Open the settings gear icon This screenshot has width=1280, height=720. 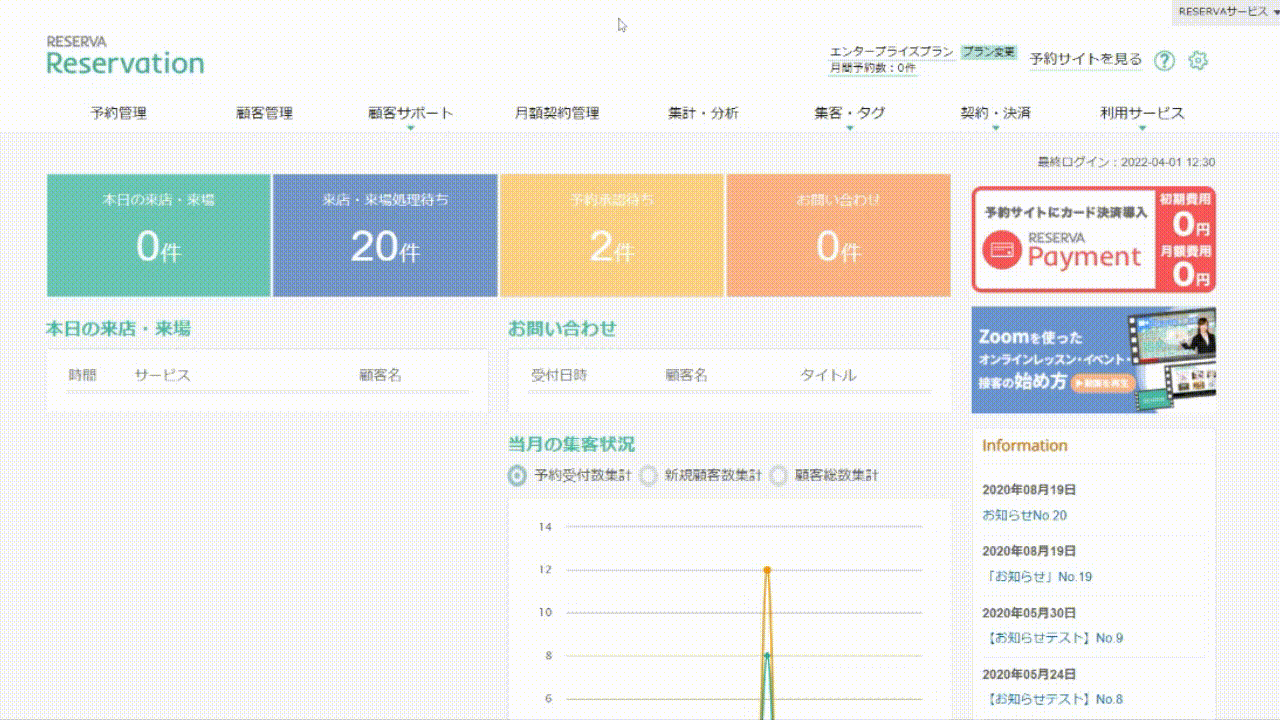[x=1198, y=61]
